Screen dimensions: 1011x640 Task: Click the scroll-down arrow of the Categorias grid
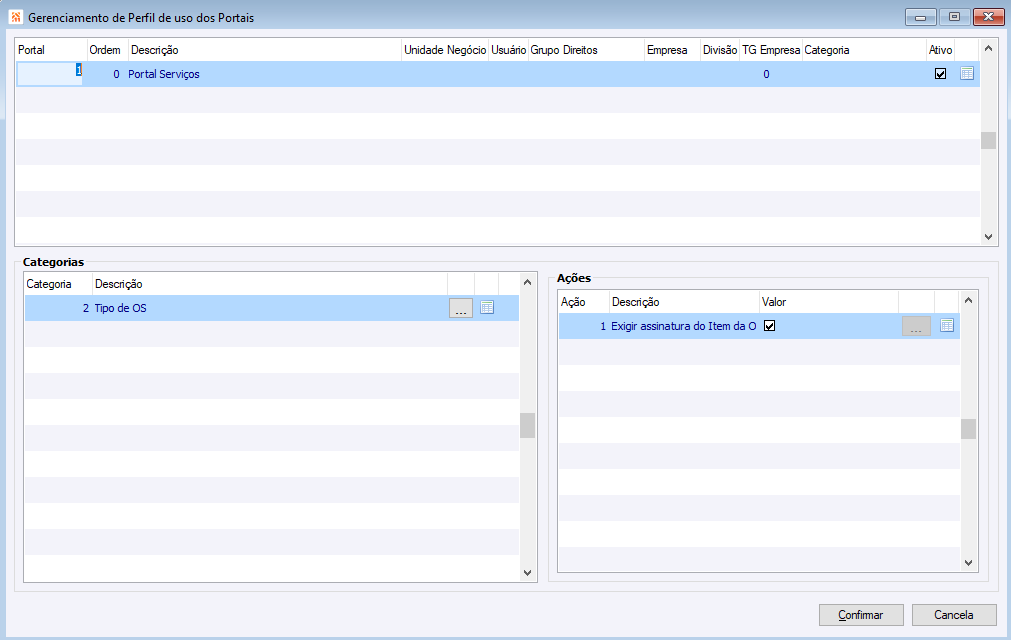527,572
